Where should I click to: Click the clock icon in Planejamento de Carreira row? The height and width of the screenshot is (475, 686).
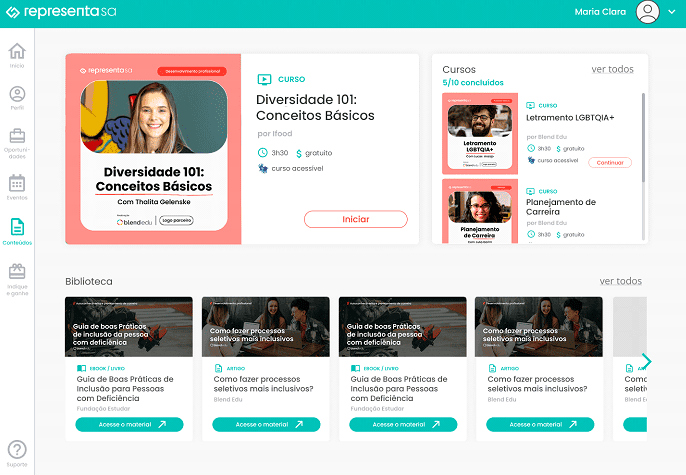point(531,234)
